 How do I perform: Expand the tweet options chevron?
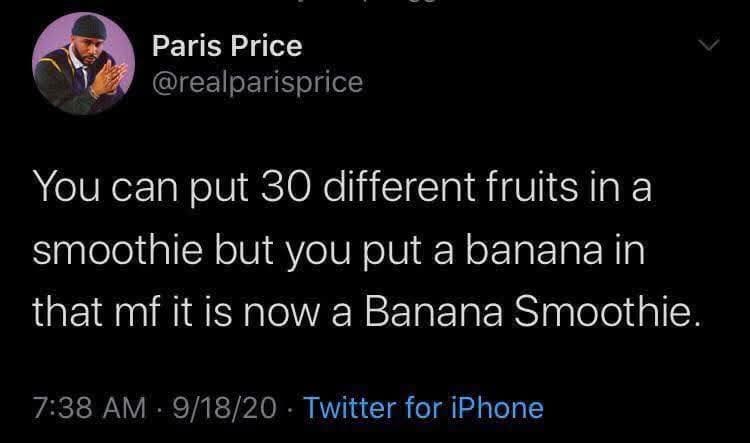(709, 47)
